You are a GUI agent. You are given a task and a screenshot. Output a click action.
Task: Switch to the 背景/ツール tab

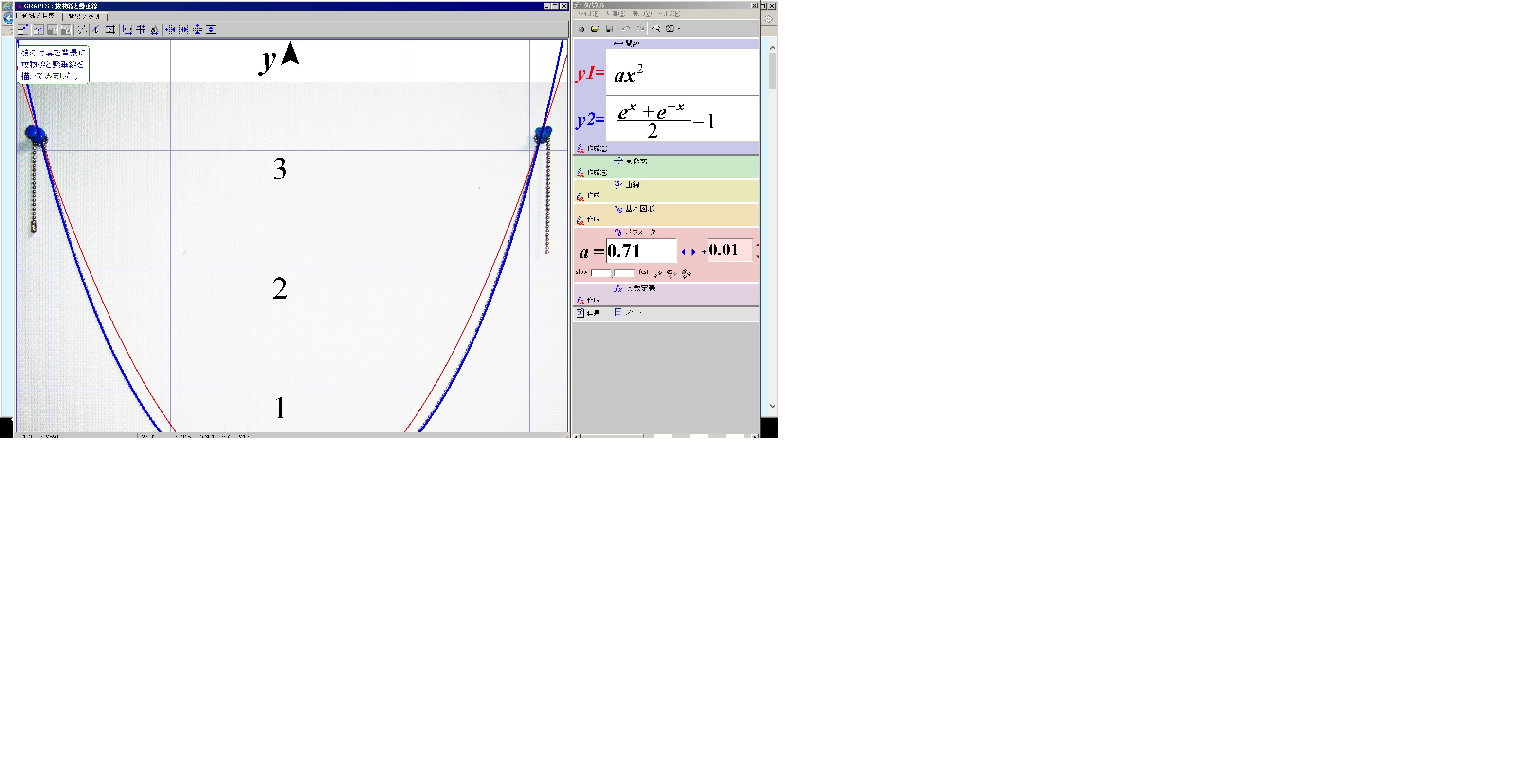84,17
